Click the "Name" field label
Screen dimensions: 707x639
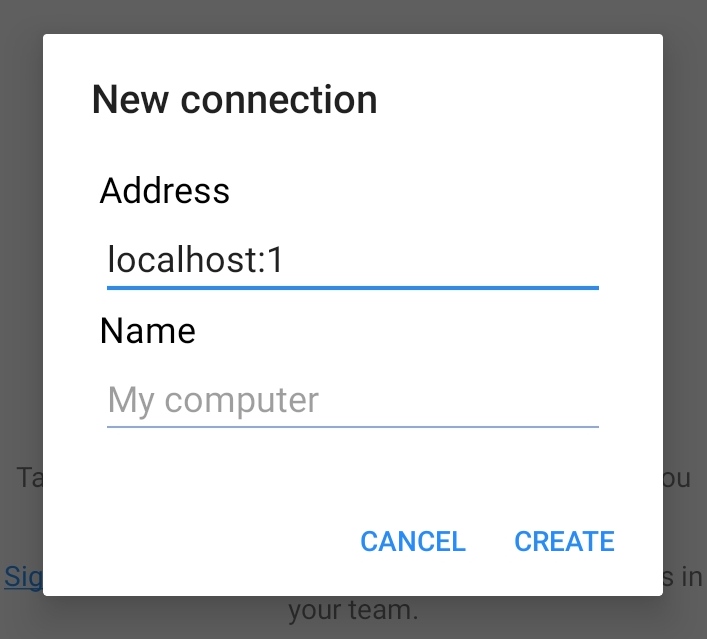pos(148,331)
